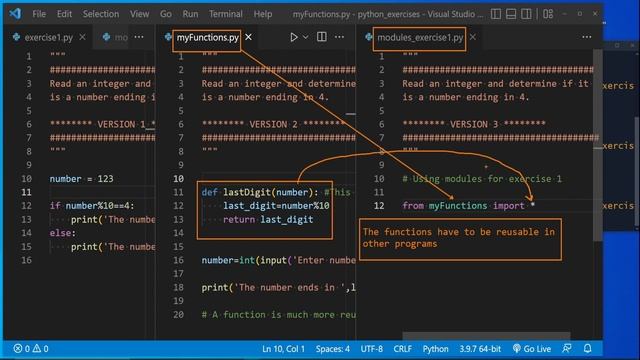This screenshot has width=640, height=360.
Task: Open the Terminal menu
Action: point(226,14)
